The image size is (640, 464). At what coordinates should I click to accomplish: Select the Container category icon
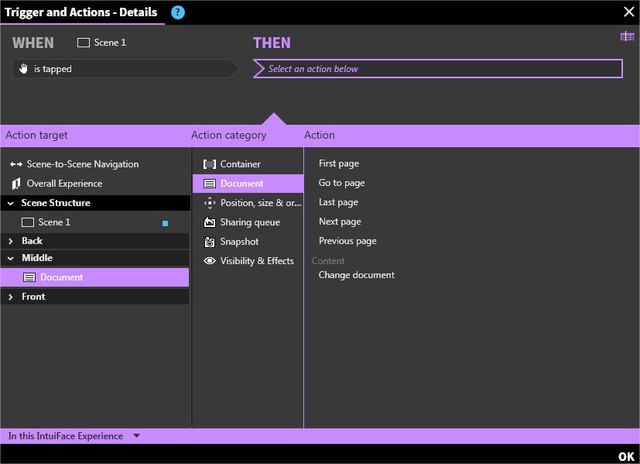(209, 164)
